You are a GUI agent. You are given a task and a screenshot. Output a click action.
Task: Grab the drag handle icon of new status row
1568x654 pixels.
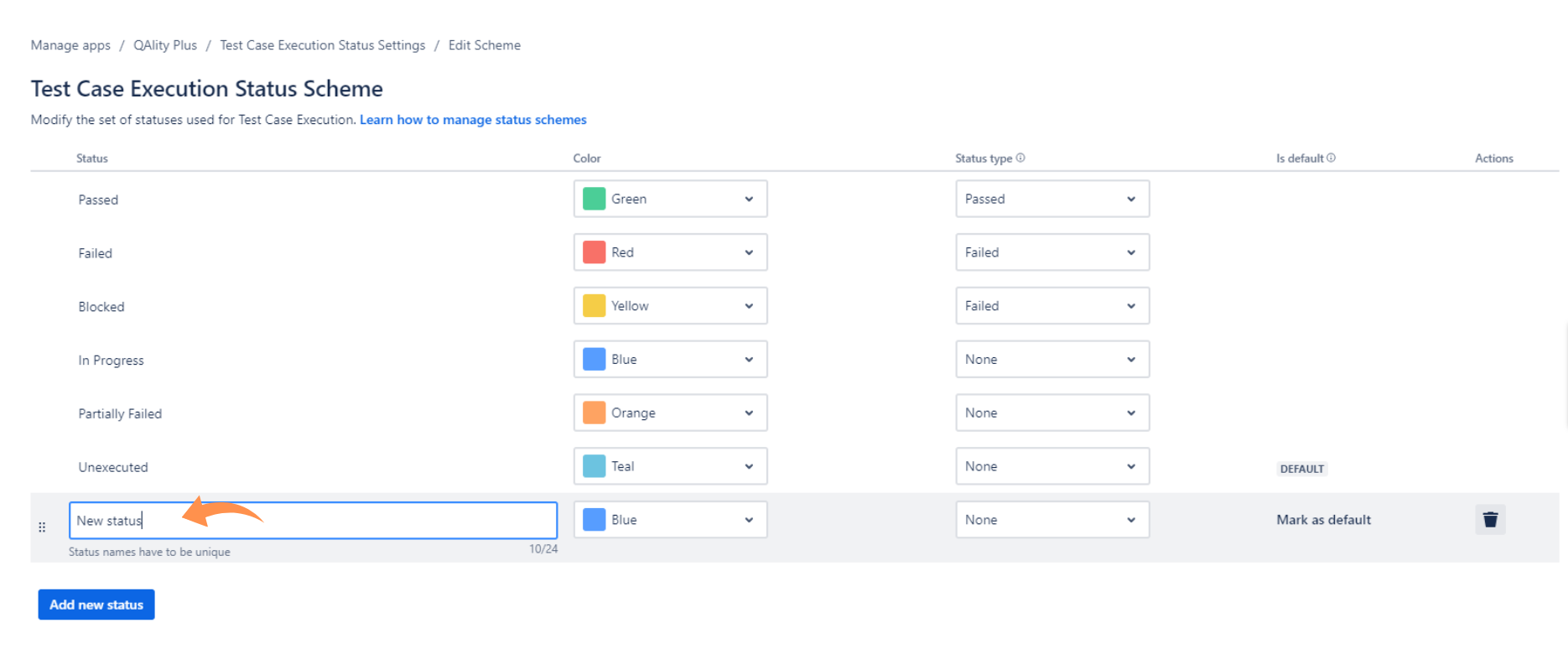coord(42,527)
